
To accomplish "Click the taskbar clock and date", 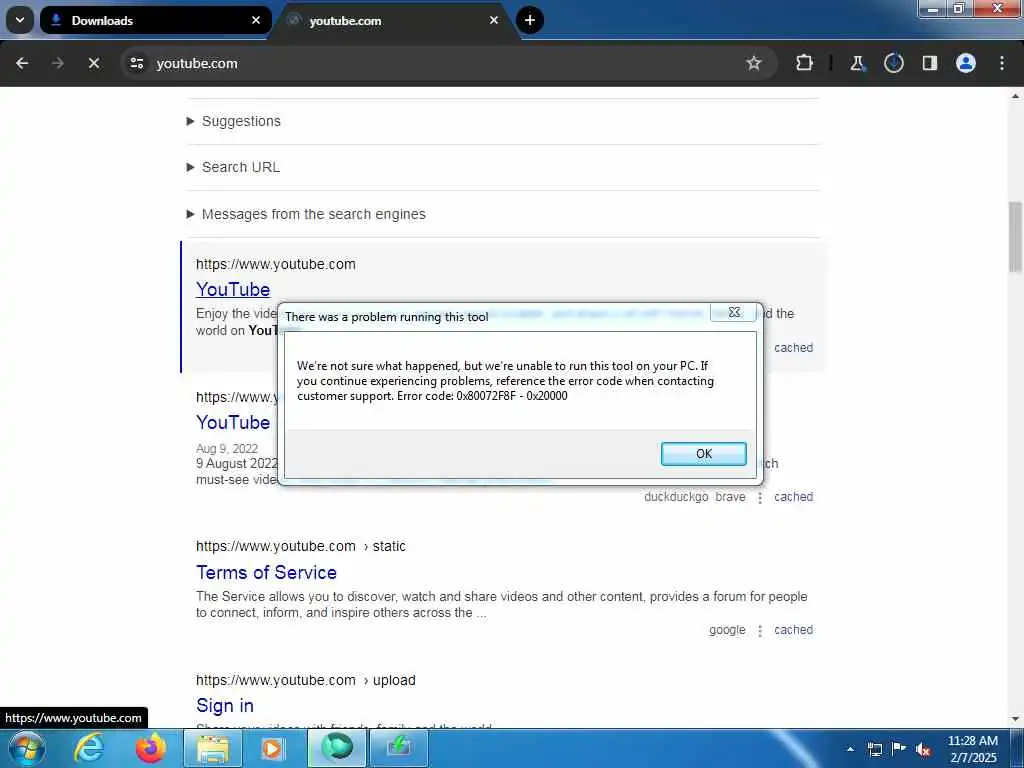I will tap(972, 749).
